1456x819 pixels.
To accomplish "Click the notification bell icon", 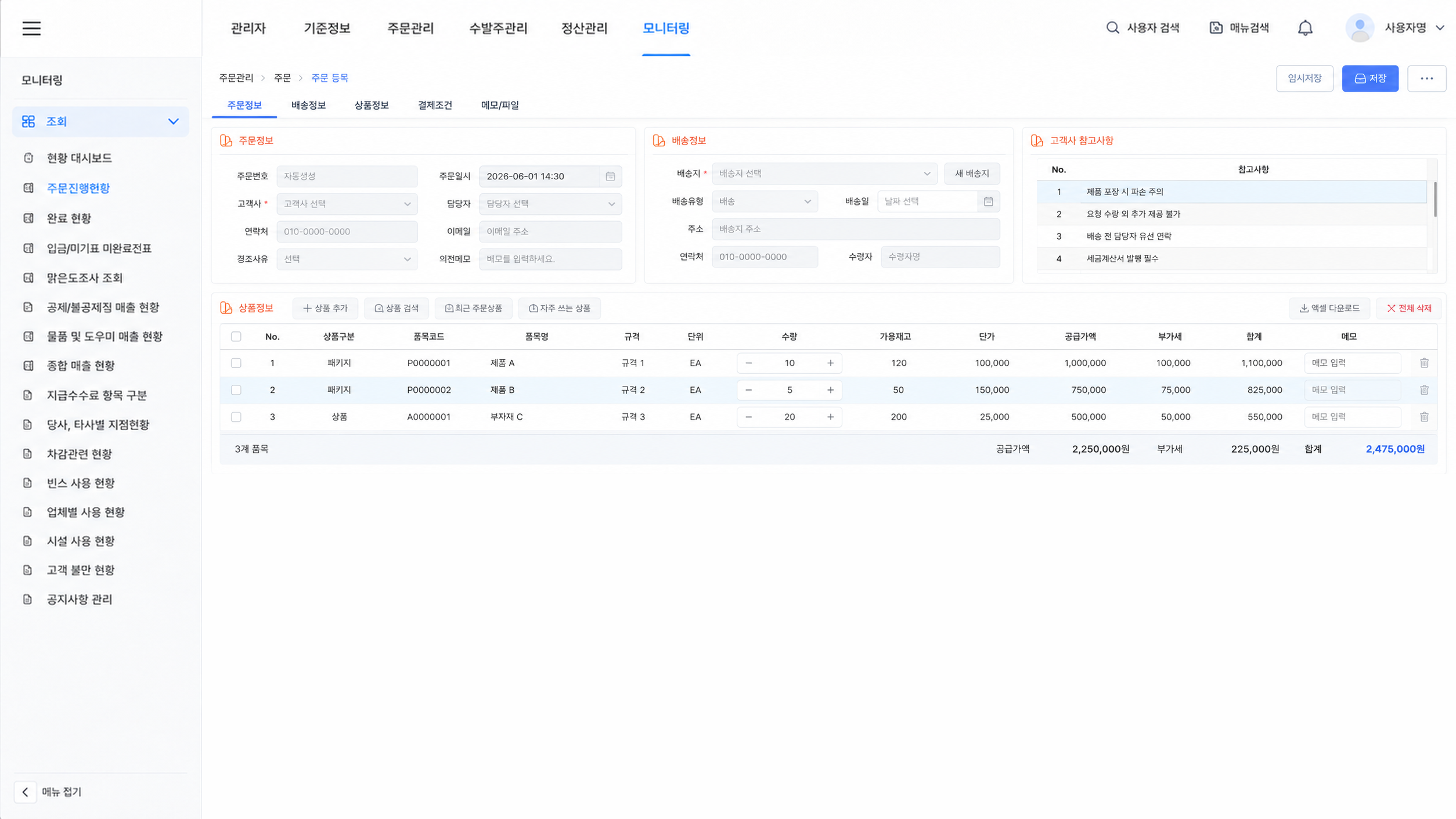I will point(1305,28).
